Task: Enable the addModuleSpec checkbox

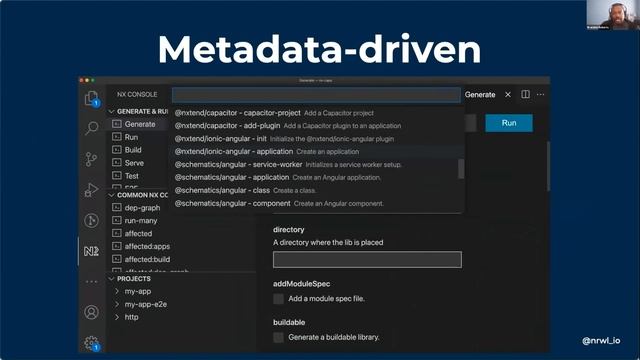Action: coord(278,299)
